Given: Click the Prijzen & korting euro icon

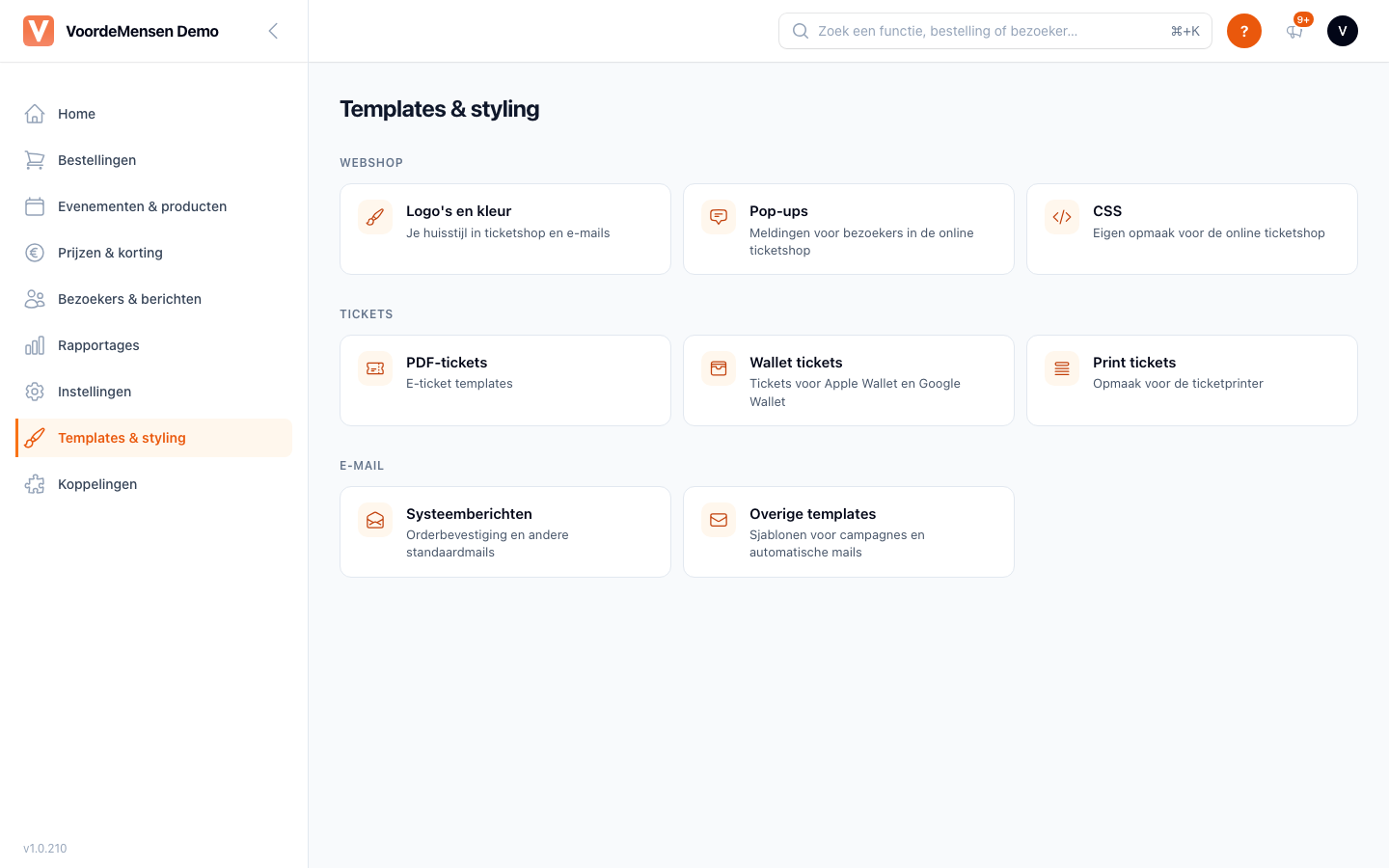Looking at the screenshot, I should [35, 253].
